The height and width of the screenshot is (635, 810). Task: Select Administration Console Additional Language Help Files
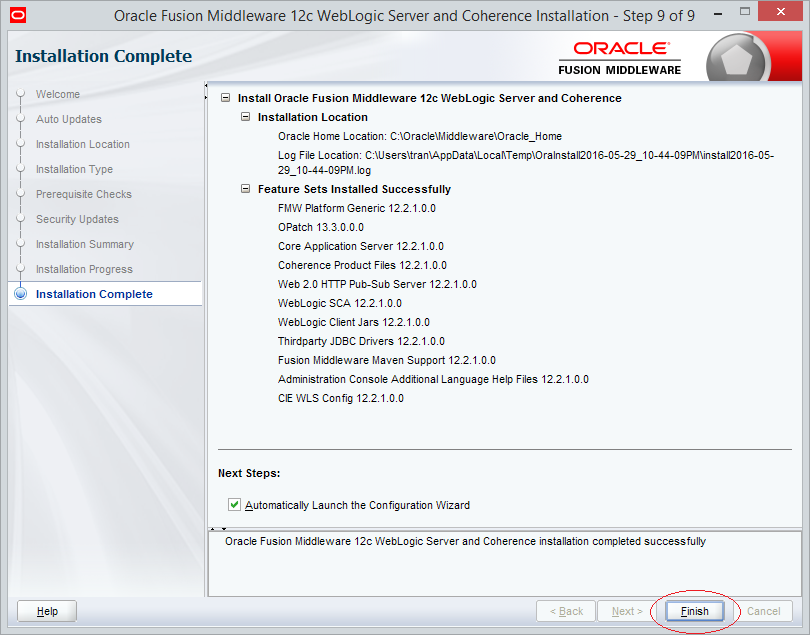point(433,379)
